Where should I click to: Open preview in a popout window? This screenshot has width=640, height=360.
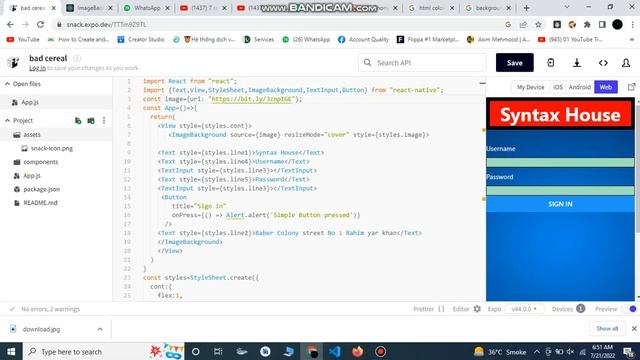tap(631, 87)
